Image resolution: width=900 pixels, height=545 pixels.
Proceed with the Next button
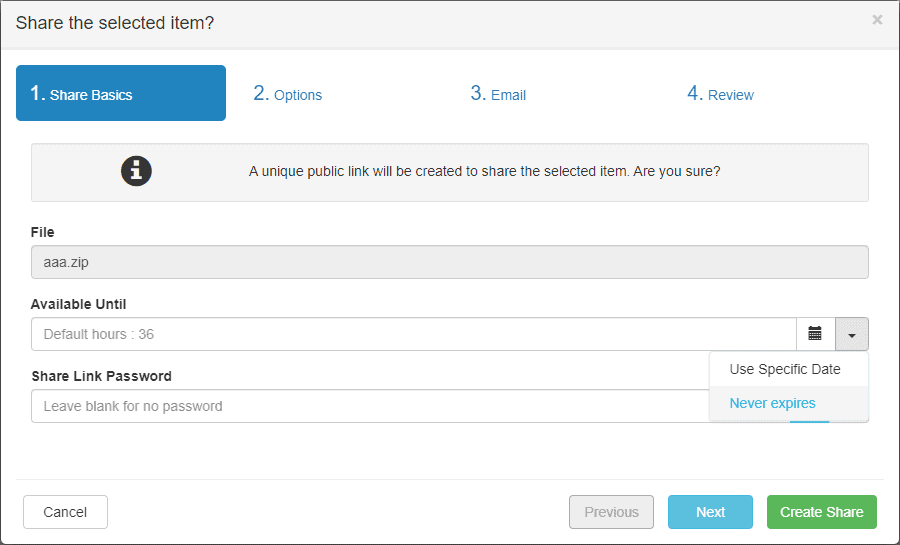710,512
